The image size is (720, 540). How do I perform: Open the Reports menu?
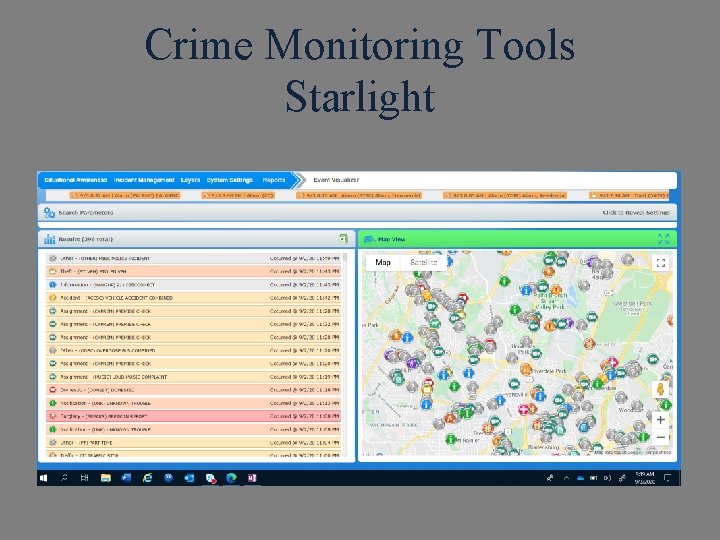coord(274,180)
